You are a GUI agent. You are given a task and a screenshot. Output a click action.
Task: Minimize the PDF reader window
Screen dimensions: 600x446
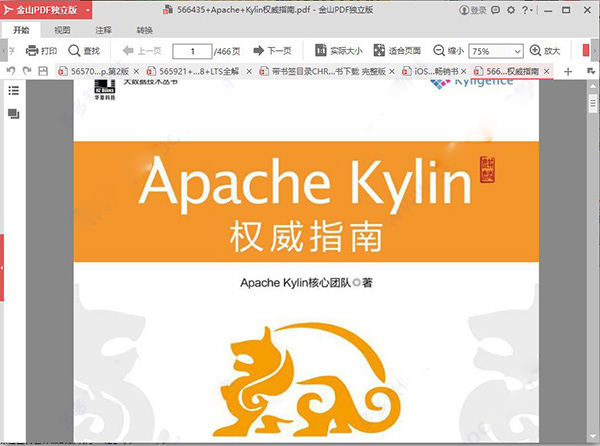point(548,11)
